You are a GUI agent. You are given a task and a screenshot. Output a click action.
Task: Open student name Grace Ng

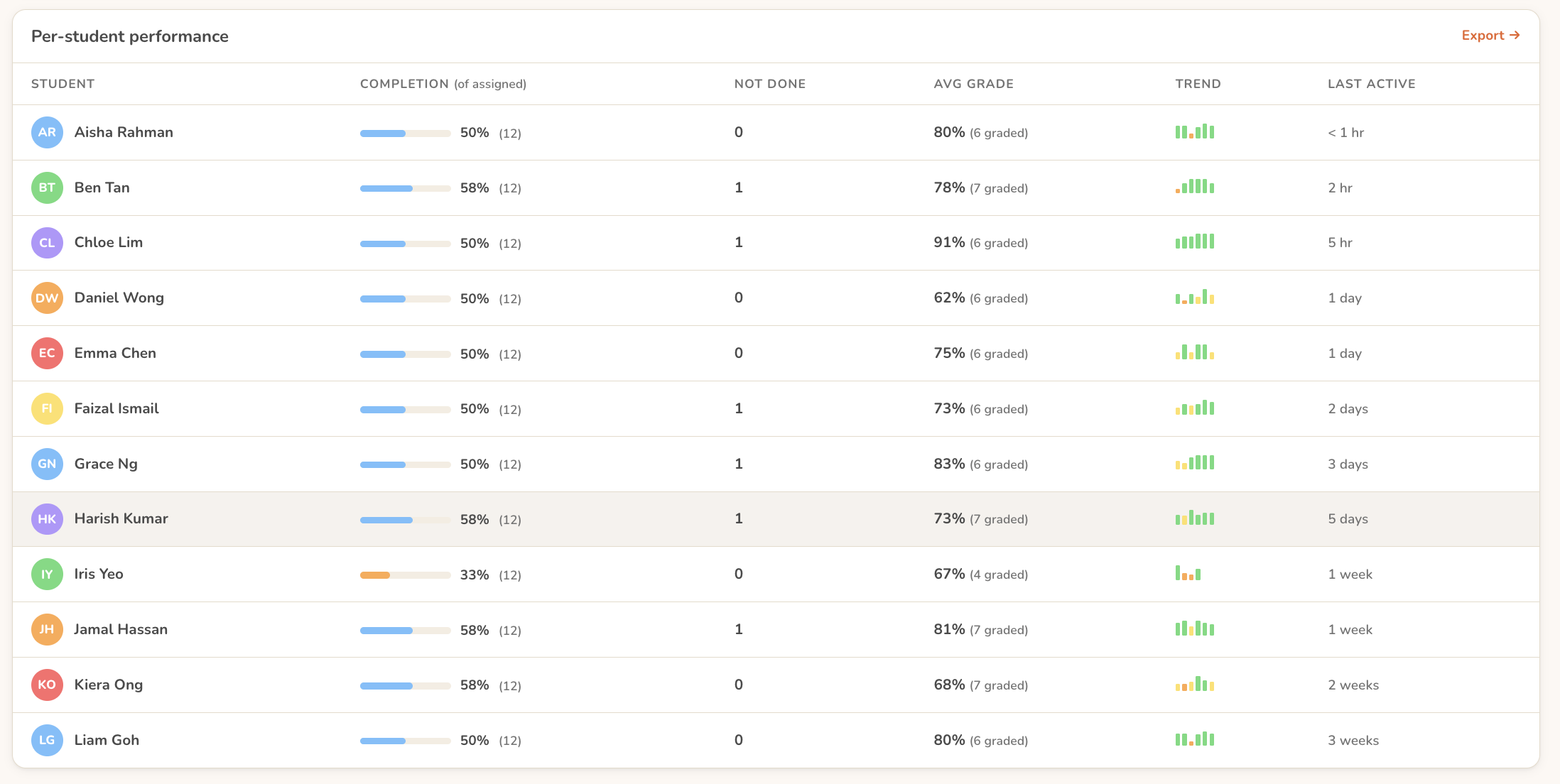tap(106, 464)
